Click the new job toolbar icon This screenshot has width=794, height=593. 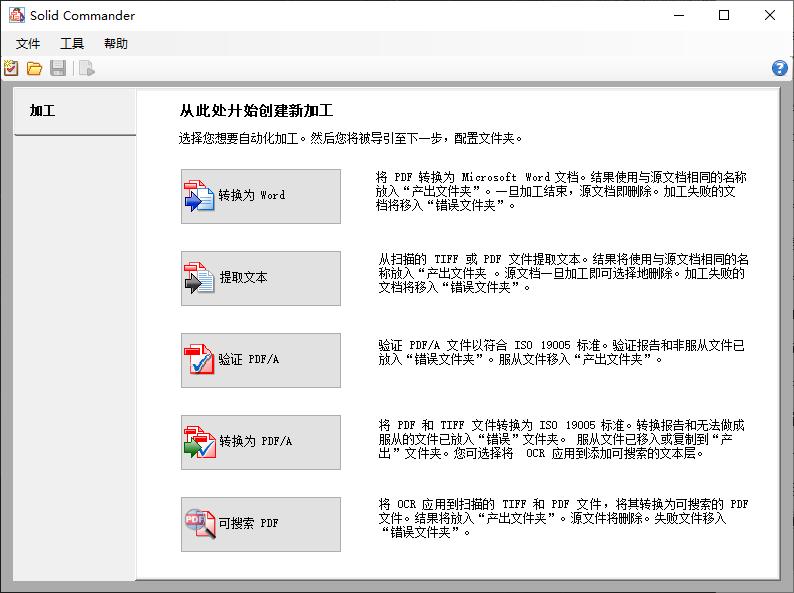tap(11, 68)
